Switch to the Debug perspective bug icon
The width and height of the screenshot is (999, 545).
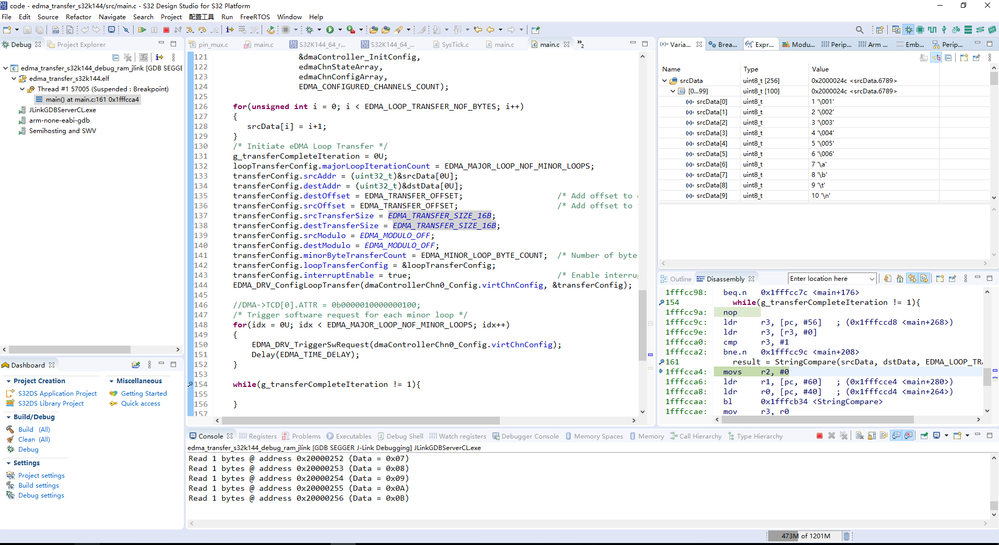(x=908, y=30)
